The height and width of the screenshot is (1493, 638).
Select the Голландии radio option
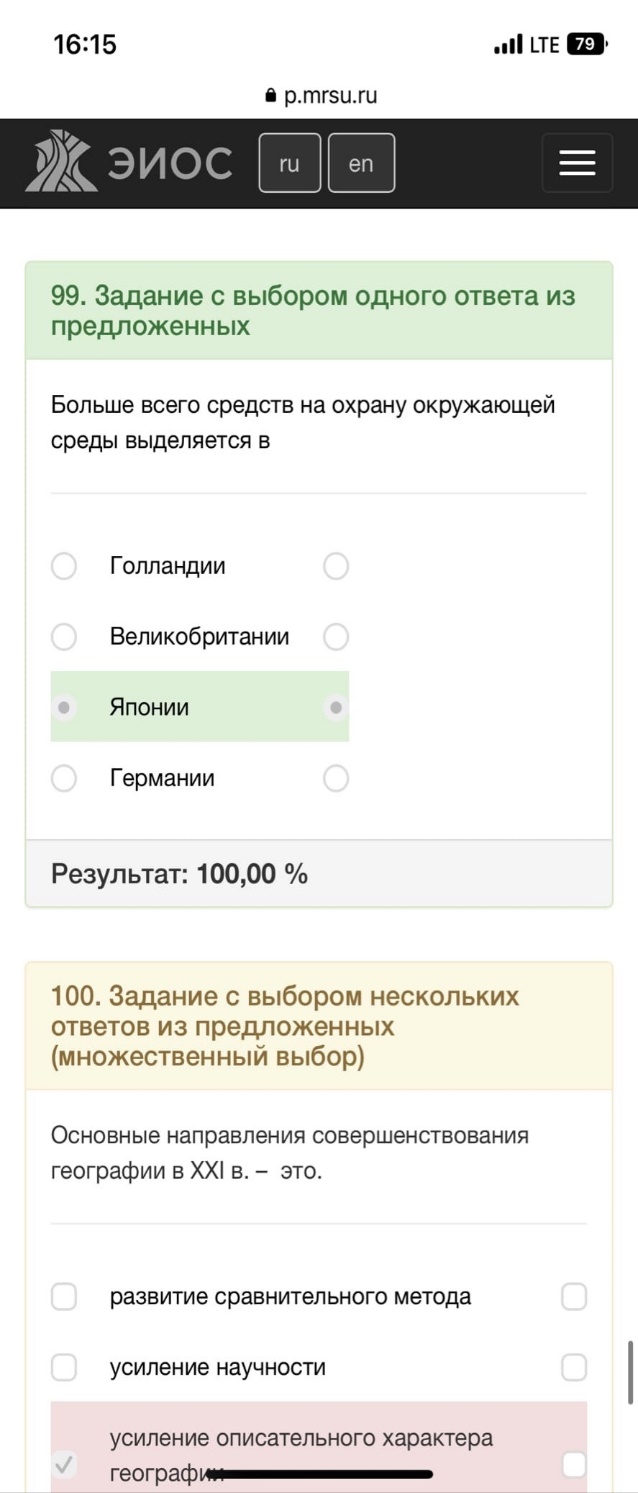(64, 567)
